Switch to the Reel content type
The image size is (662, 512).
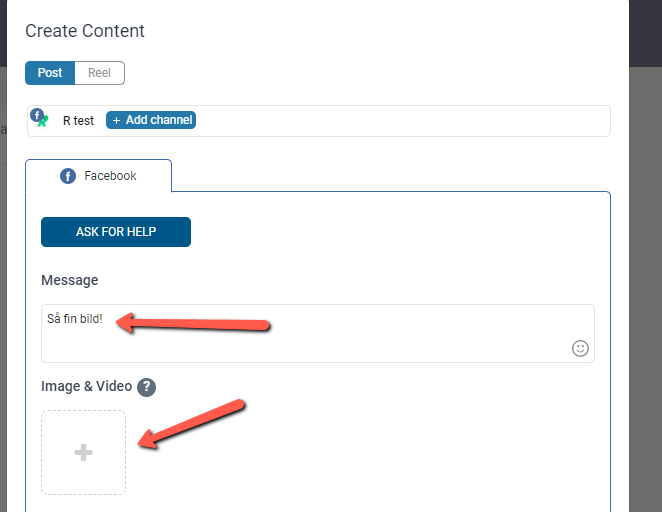pos(100,73)
